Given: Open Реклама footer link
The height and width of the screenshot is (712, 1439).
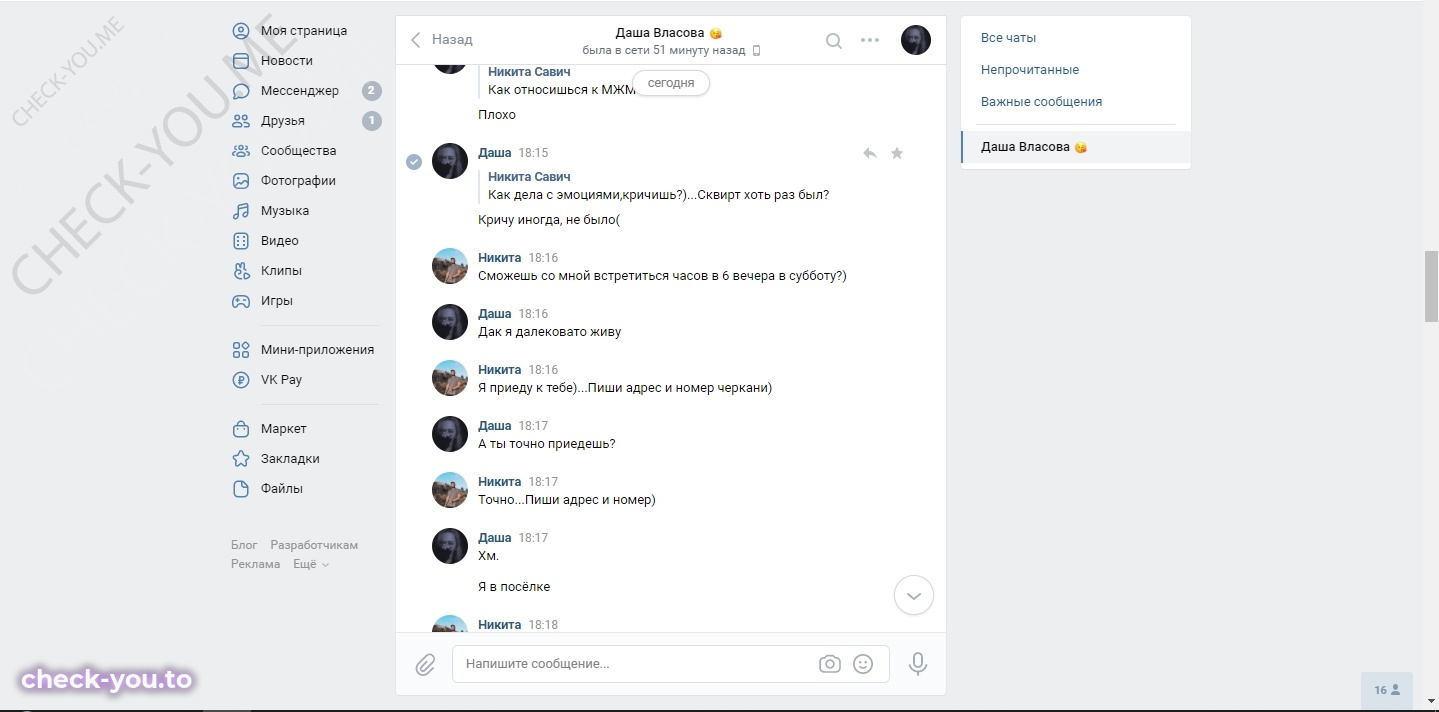Looking at the screenshot, I should pos(256,564).
